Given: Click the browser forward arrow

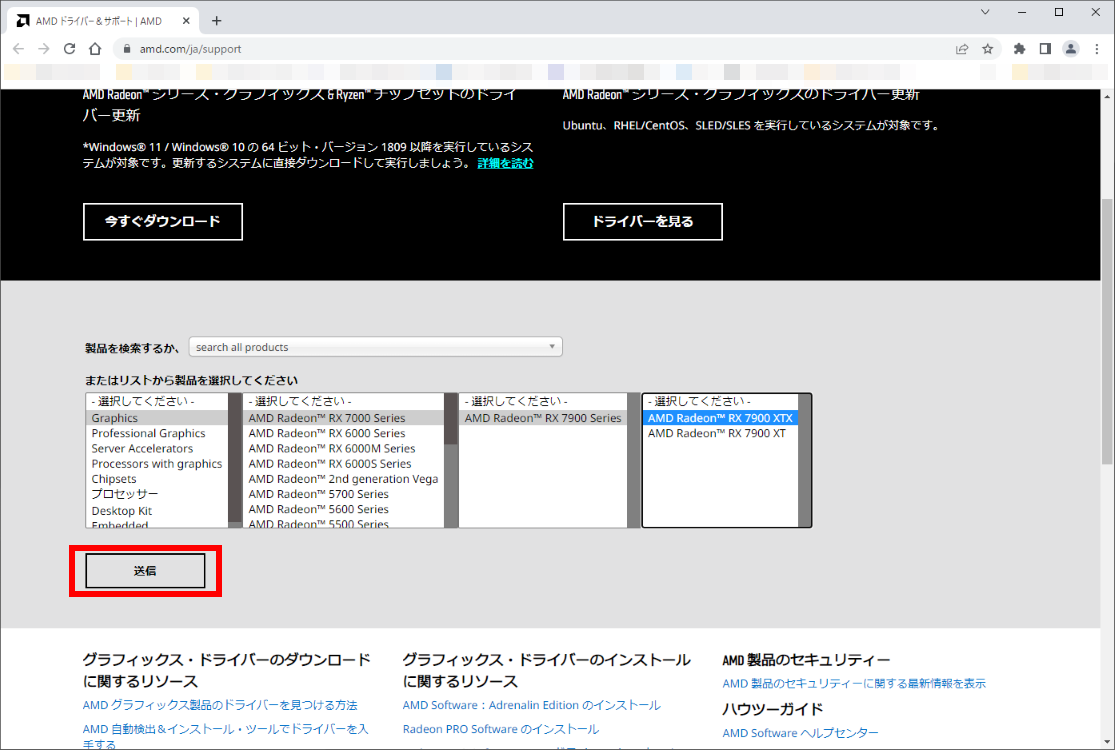Looking at the screenshot, I should (x=43, y=49).
